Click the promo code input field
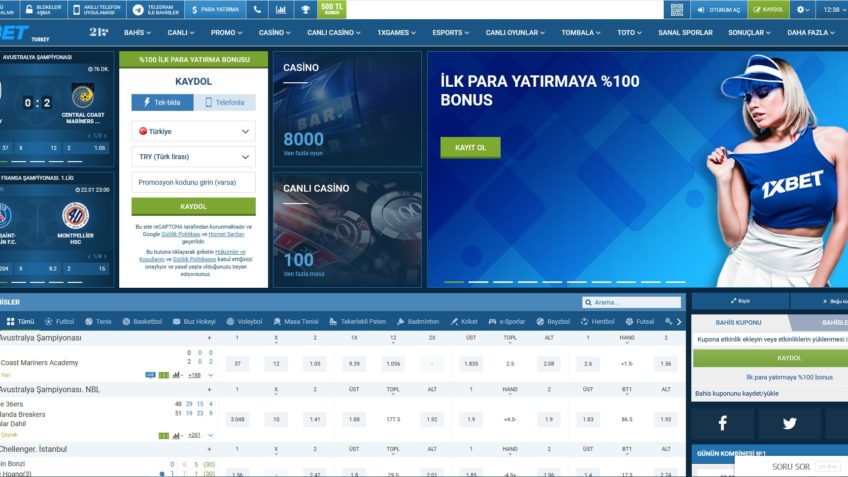Image resolution: width=848 pixels, height=477 pixels. 193,182
